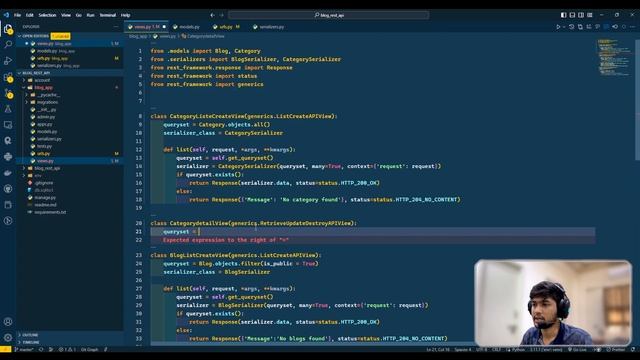The width and height of the screenshot is (640, 360).
Task: Synchronize changes in the status bar
Action: point(41,349)
